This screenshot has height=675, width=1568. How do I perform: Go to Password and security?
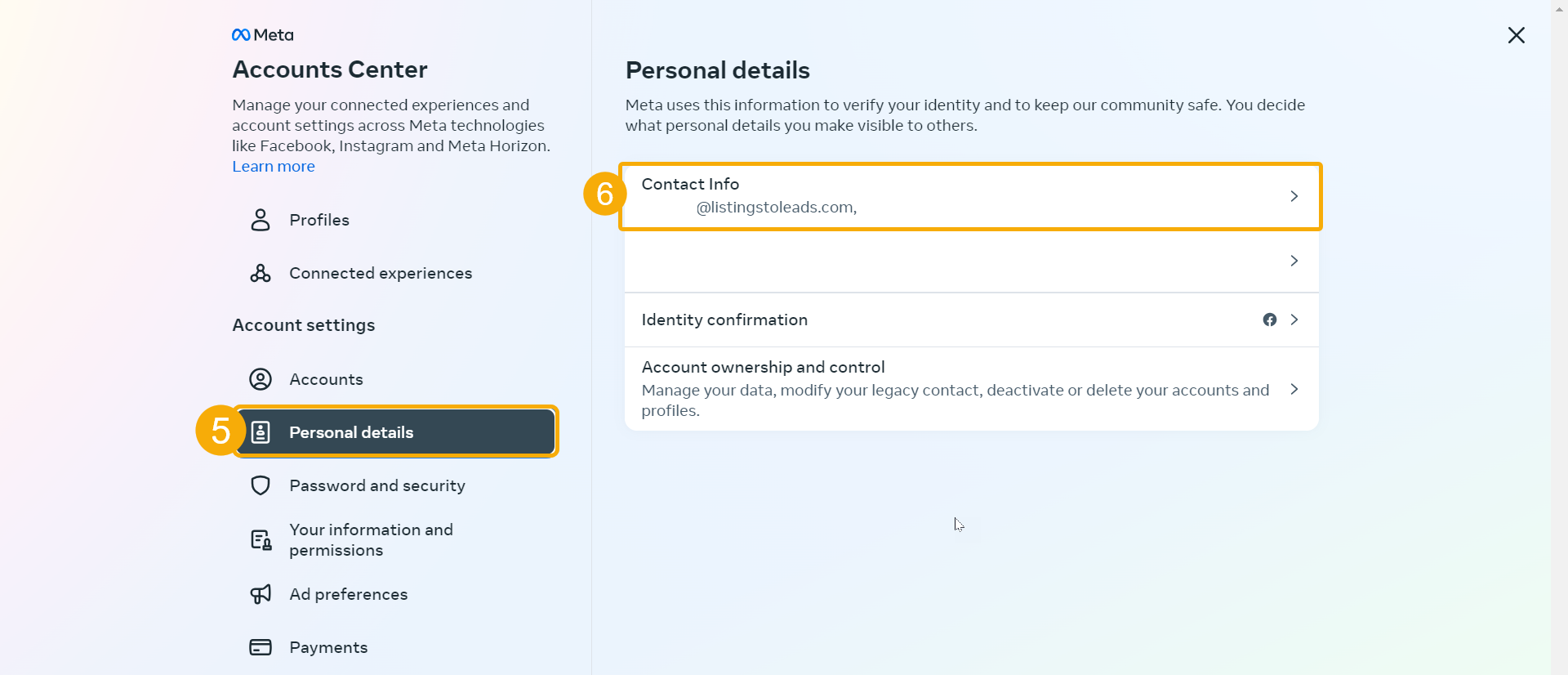[x=377, y=485]
